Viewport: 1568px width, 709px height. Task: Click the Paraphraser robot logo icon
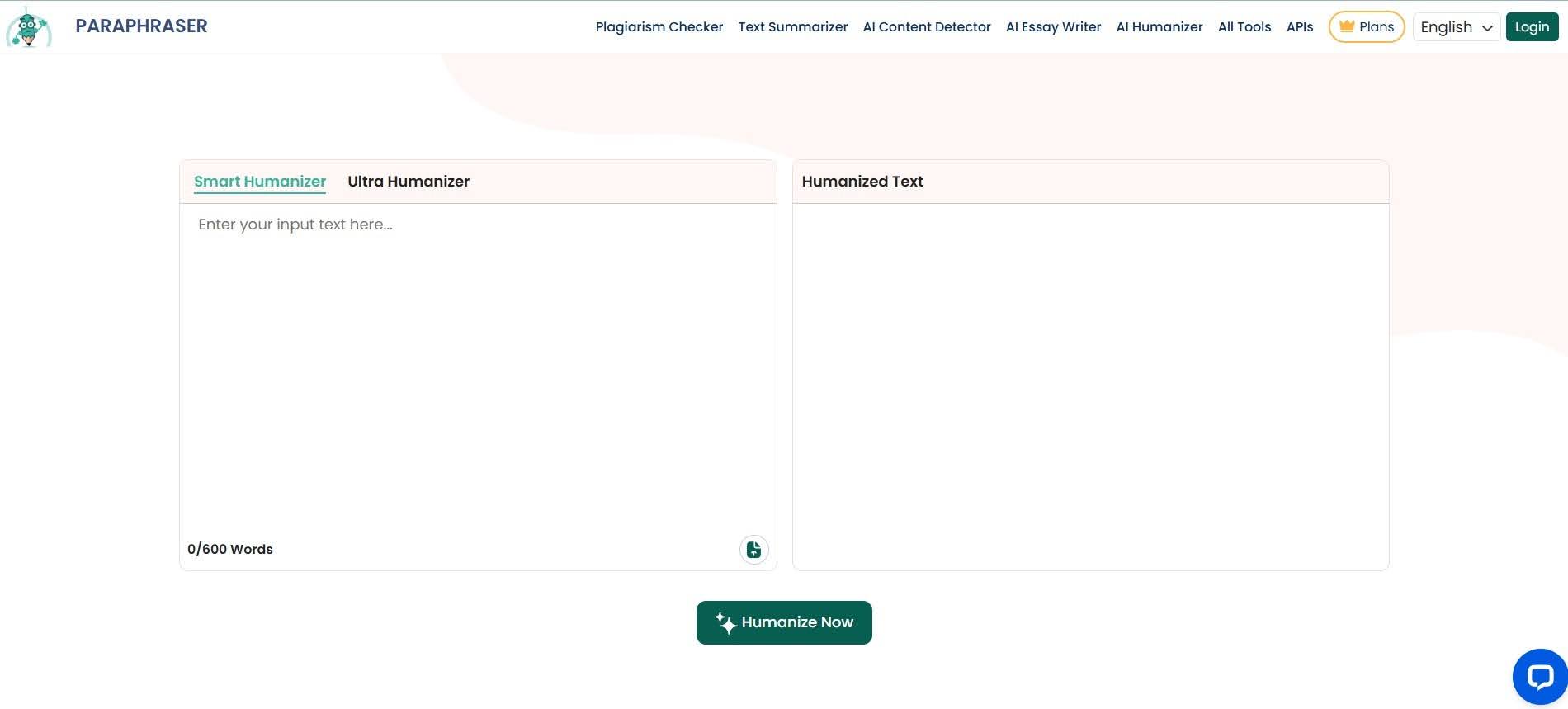[29, 28]
